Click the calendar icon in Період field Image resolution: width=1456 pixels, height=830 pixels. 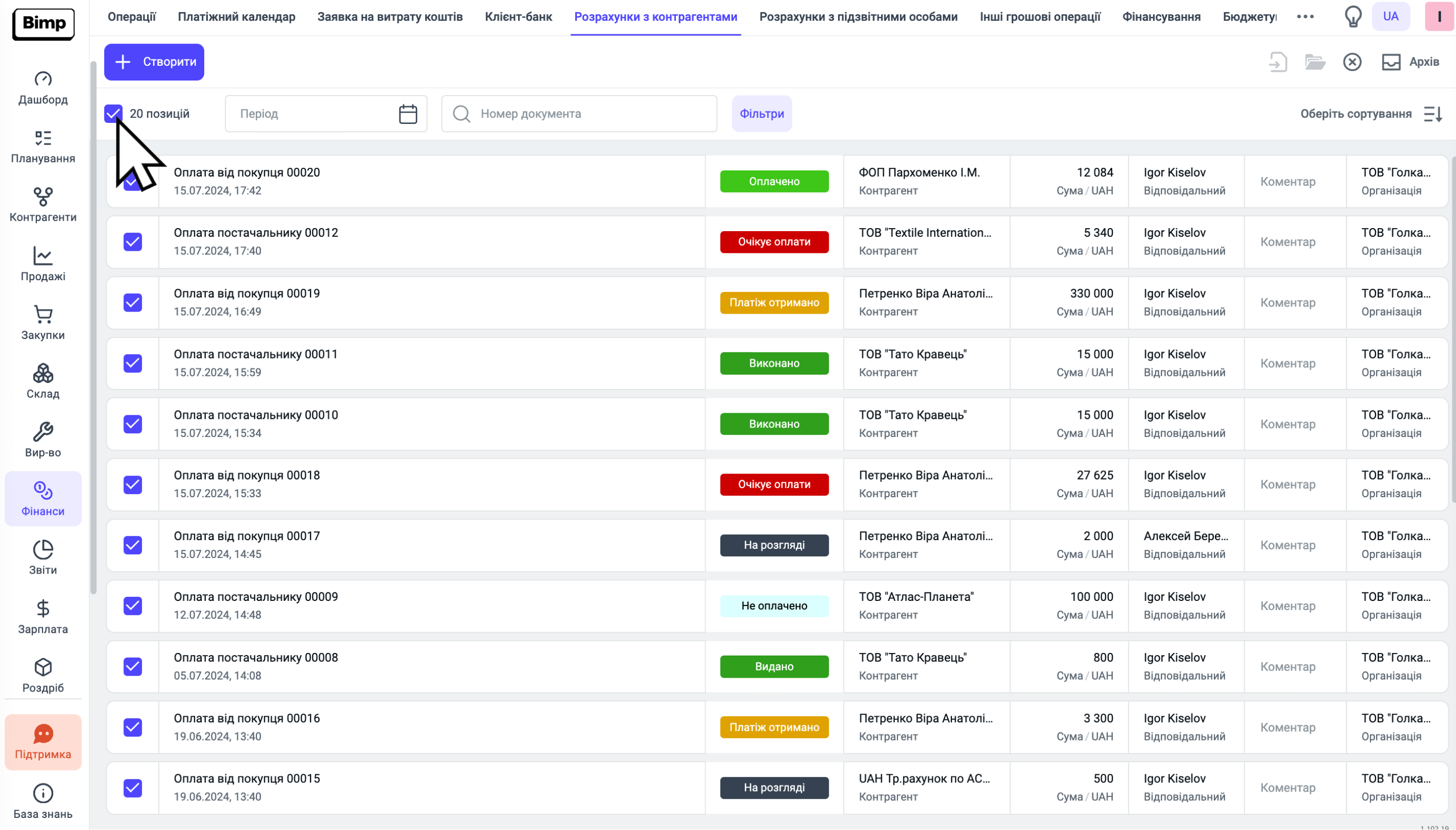pyautogui.click(x=408, y=114)
